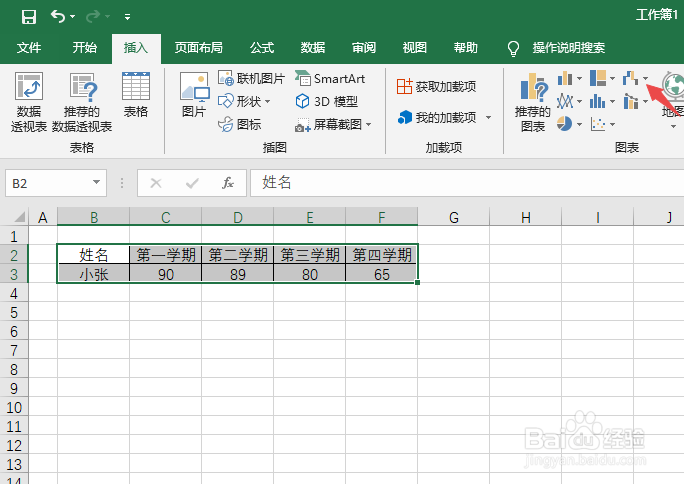Select column G header

click(x=454, y=217)
